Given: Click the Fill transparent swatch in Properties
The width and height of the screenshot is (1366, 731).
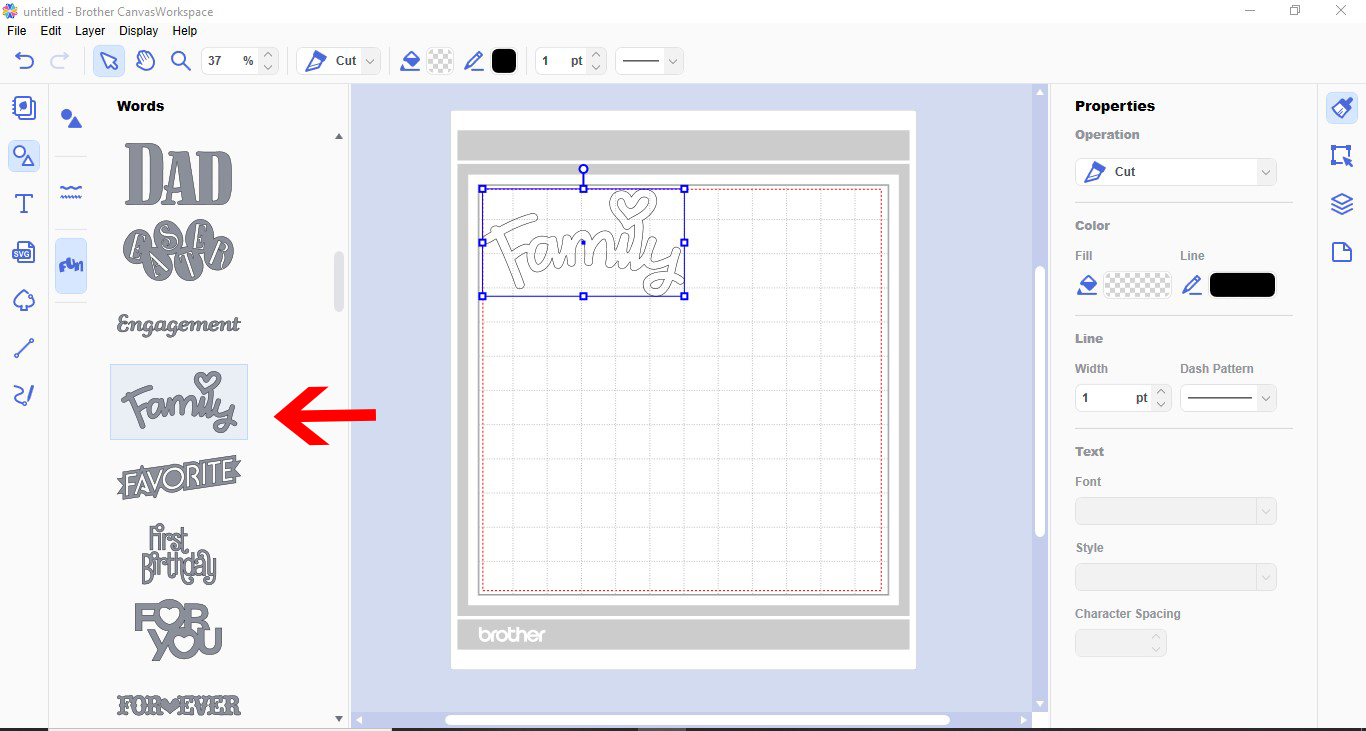Looking at the screenshot, I should (1137, 286).
